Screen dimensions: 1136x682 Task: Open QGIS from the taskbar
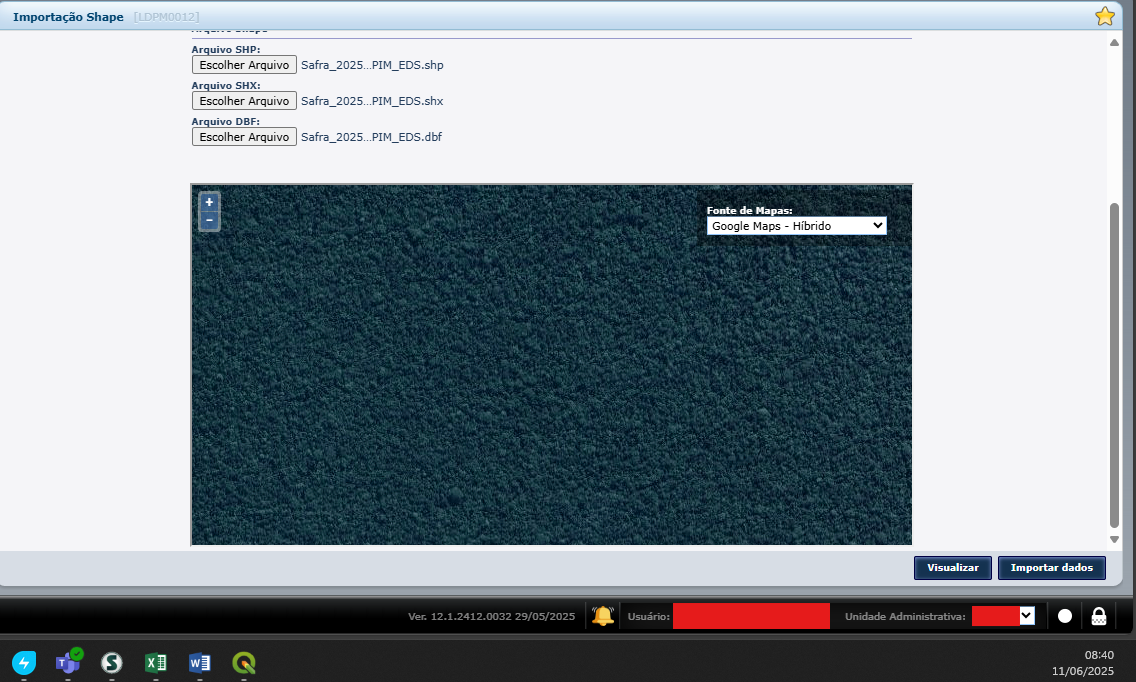244,662
